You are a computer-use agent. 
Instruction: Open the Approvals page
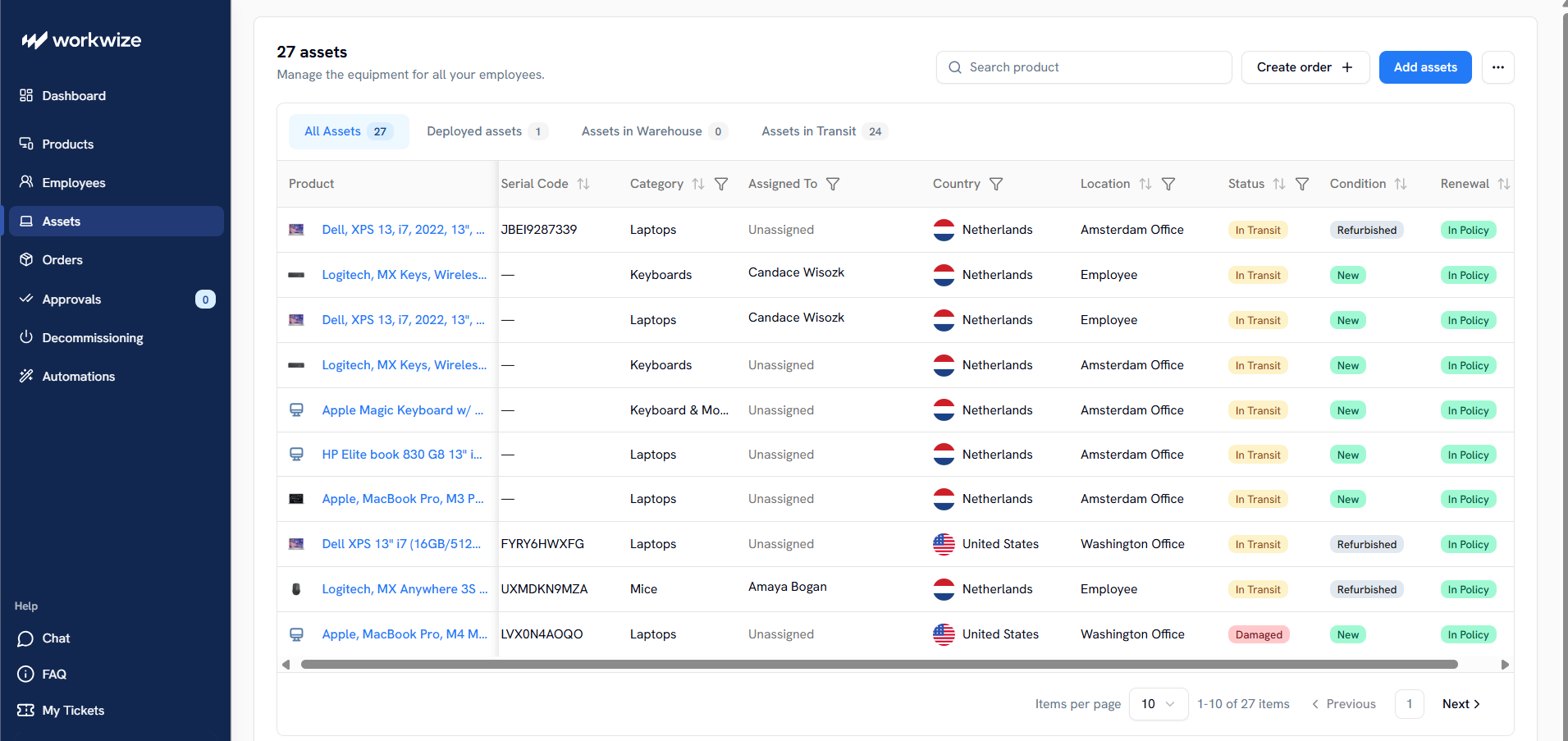(x=116, y=300)
